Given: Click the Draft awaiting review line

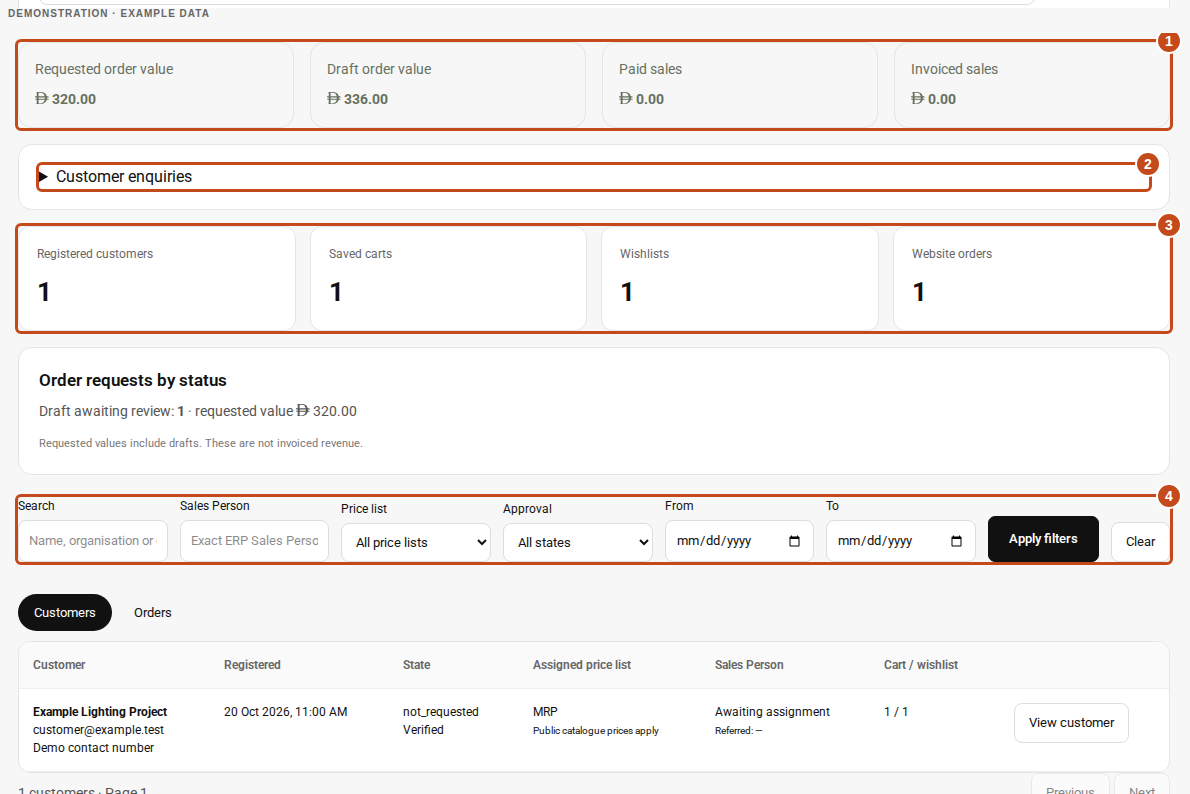Looking at the screenshot, I should 197,411.
